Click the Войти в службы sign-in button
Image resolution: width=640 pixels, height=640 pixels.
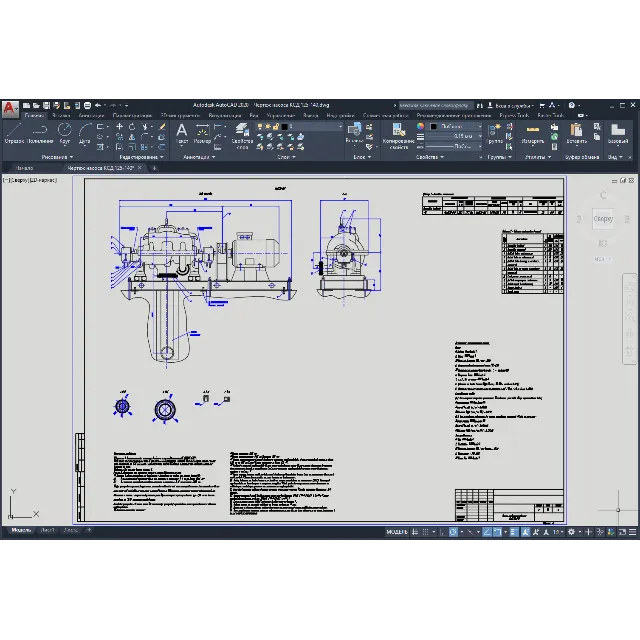(x=511, y=106)
